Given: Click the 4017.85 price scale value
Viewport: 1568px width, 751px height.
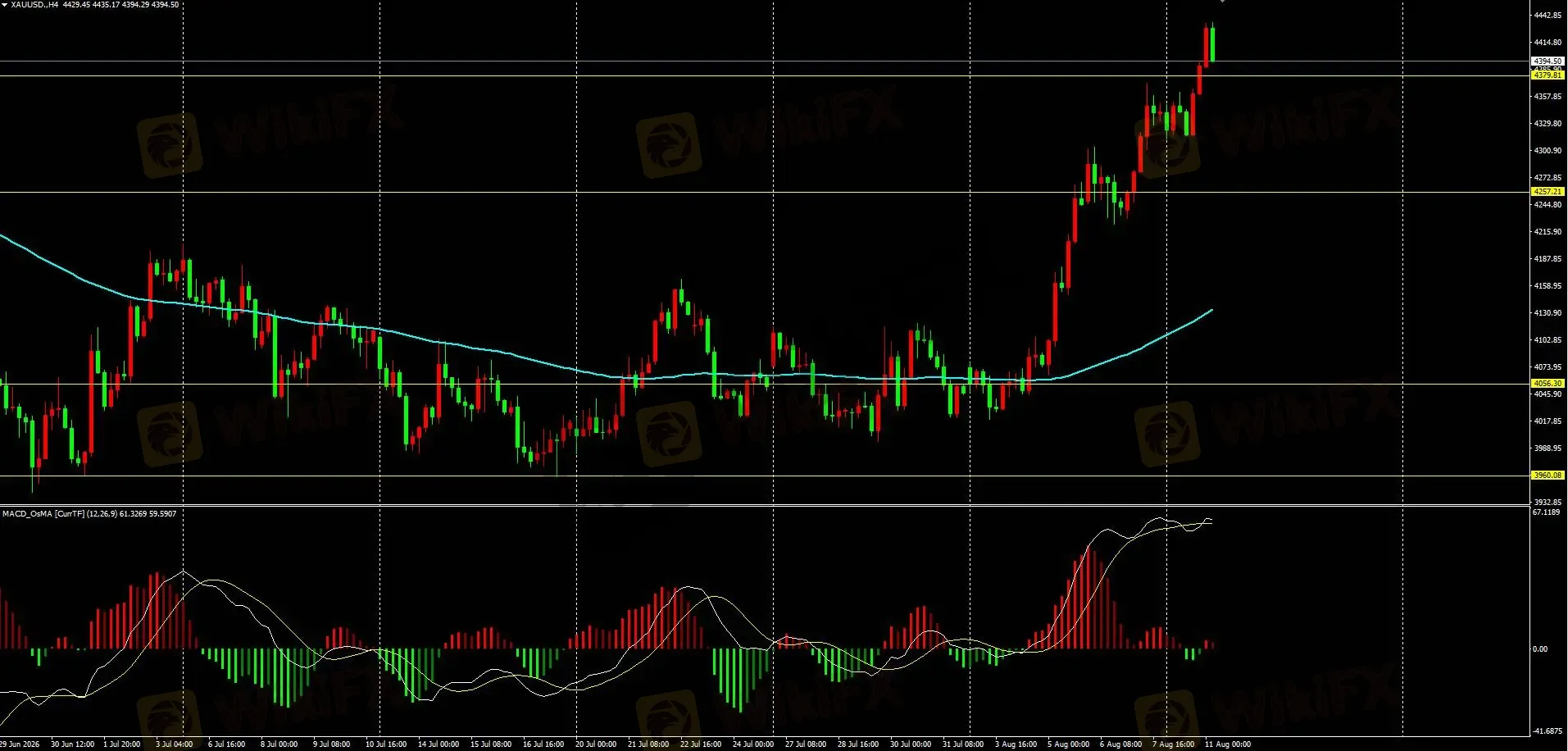Looking at the screenshot, I should tap(1548, 421).
